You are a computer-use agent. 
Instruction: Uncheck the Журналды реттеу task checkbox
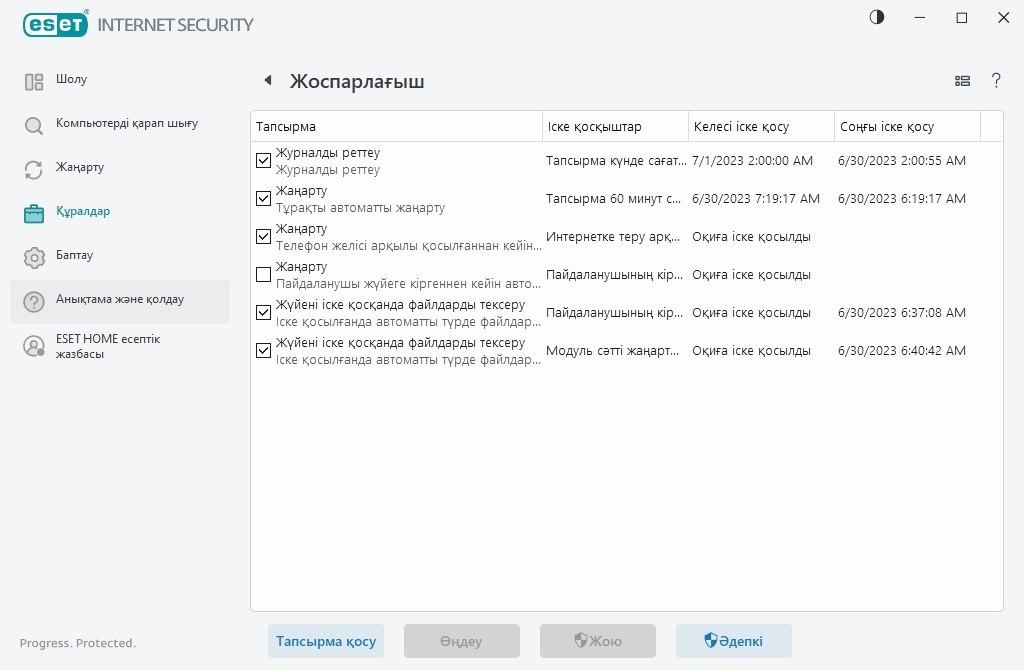click(264, 160)
